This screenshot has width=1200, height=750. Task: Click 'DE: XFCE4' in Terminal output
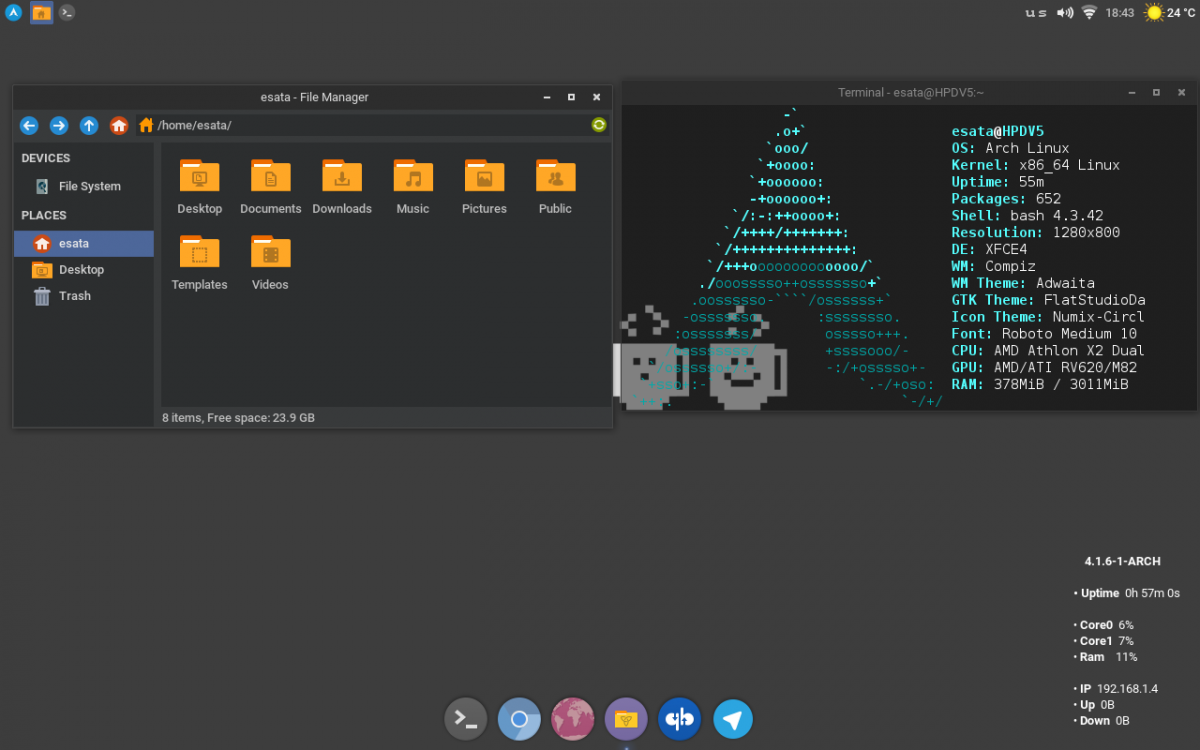coord(989,250)
